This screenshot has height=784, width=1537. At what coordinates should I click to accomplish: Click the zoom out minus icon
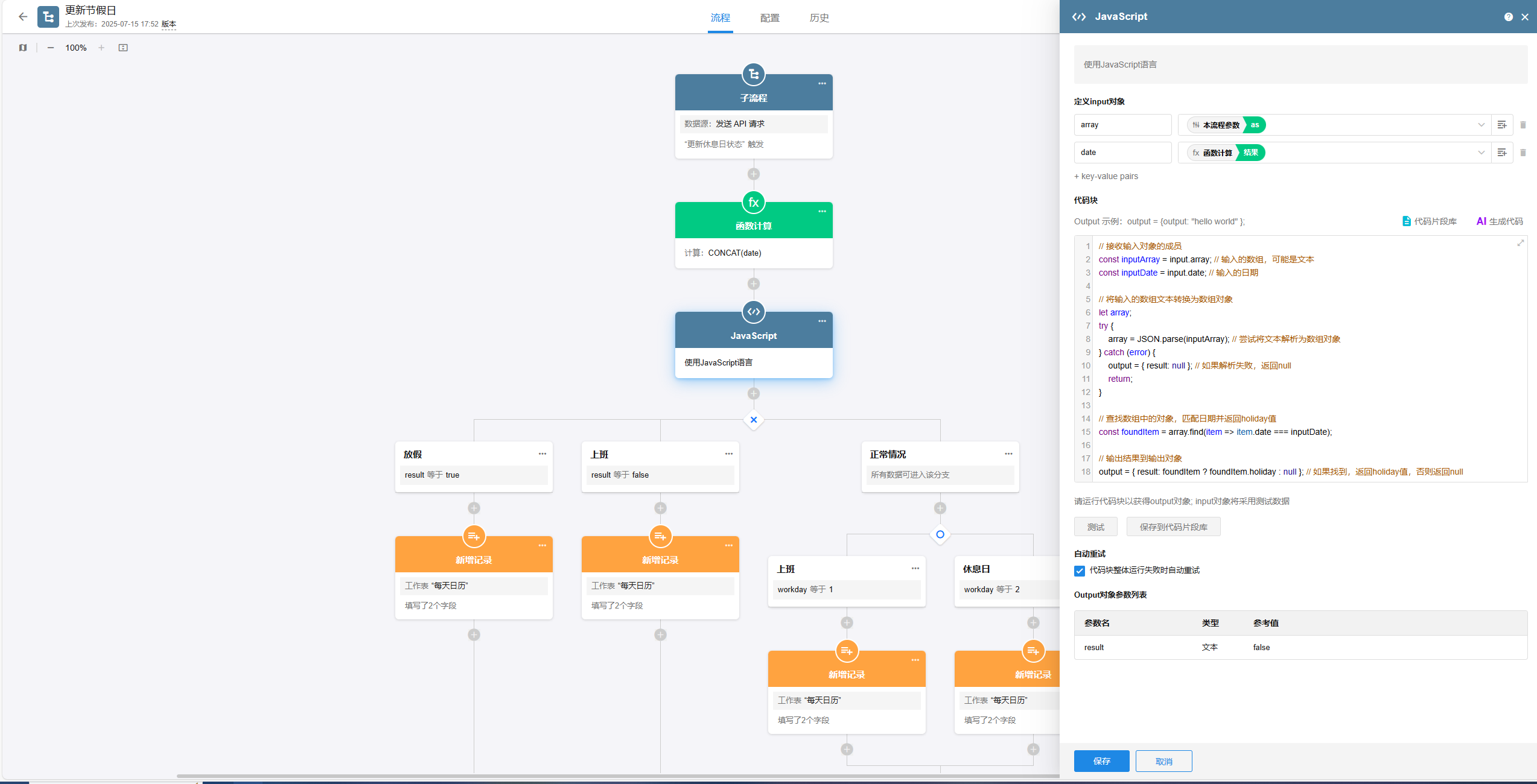pyautogui.click(x=51, y=48)
